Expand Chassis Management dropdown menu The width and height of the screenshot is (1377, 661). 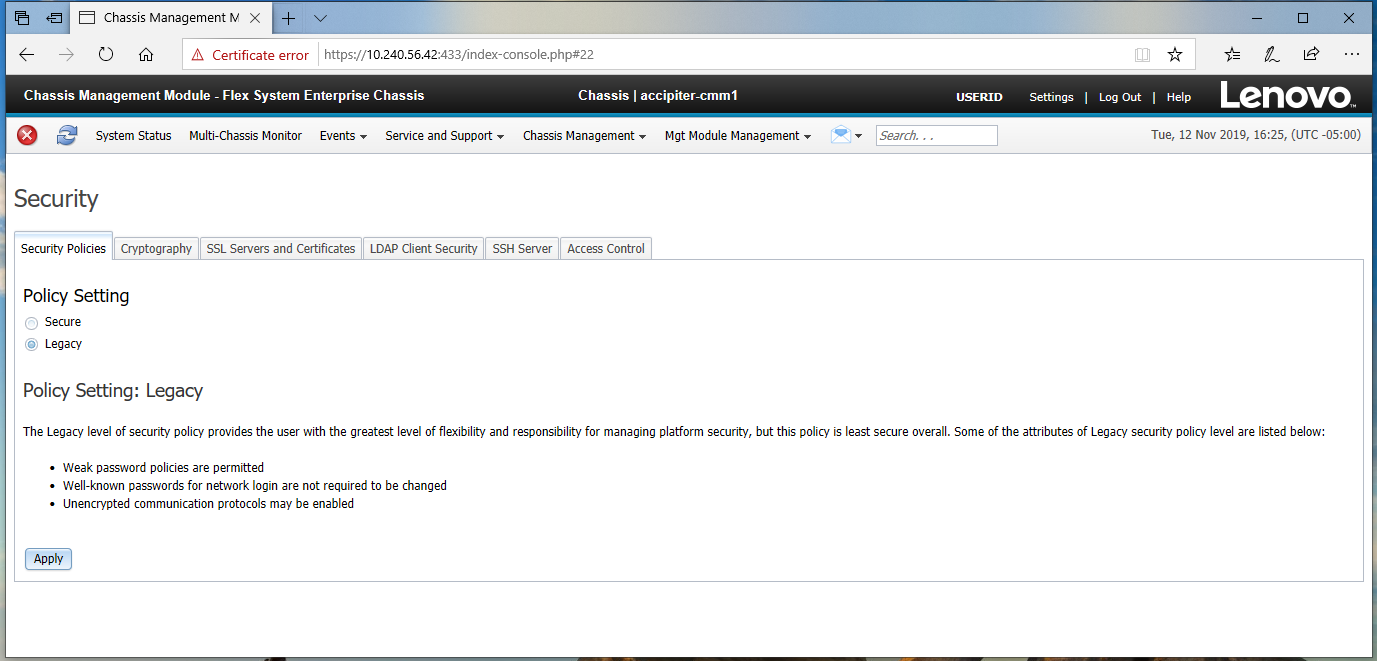pyautogui.click(x=584, y=136)
